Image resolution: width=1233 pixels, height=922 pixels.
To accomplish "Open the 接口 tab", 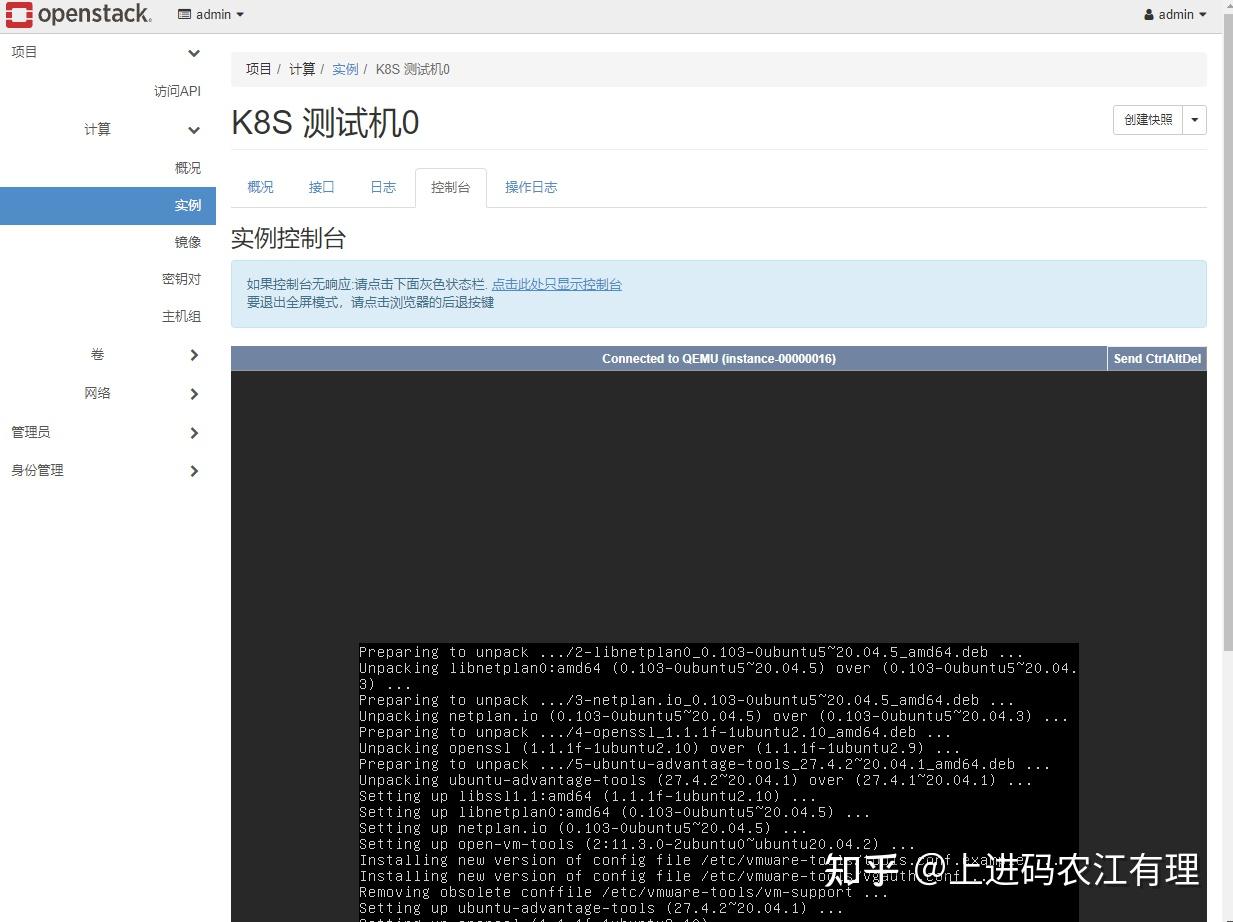I will point(321,187).
